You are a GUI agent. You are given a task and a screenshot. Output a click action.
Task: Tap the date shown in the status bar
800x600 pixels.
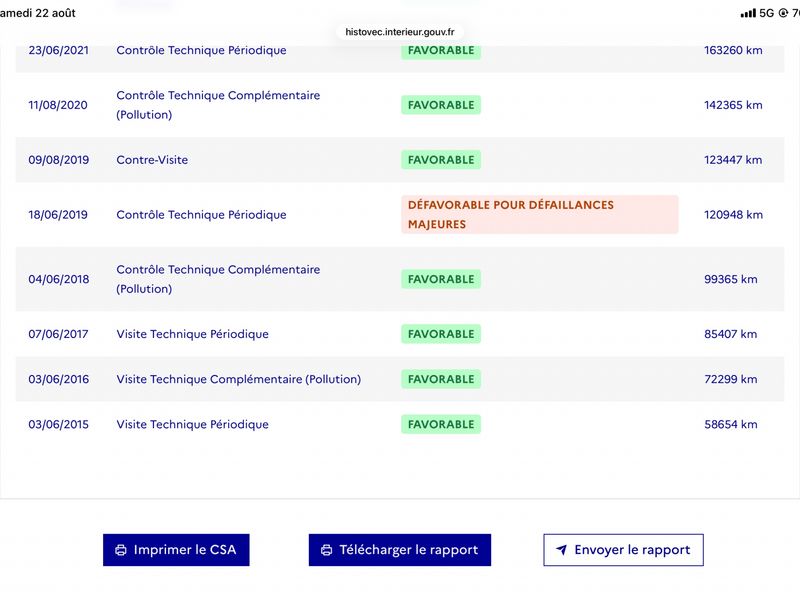click(38, 13)
